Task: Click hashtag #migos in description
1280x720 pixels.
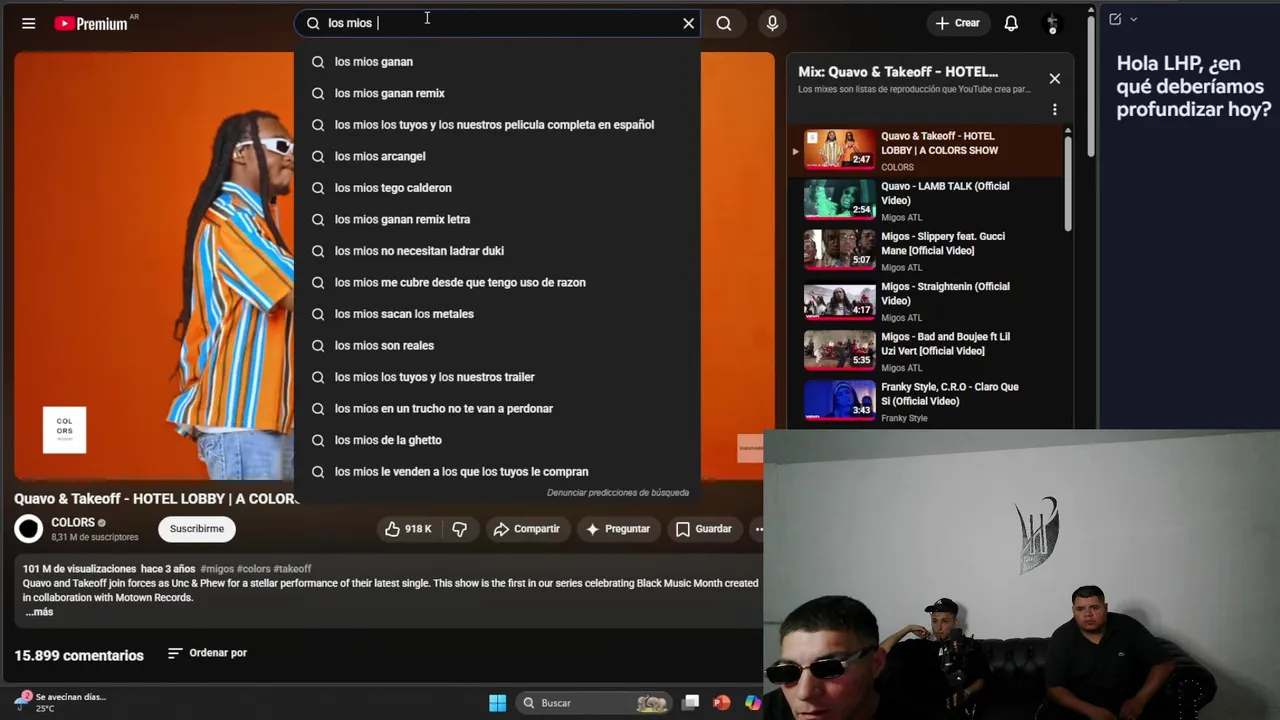Action: point(217,569)
